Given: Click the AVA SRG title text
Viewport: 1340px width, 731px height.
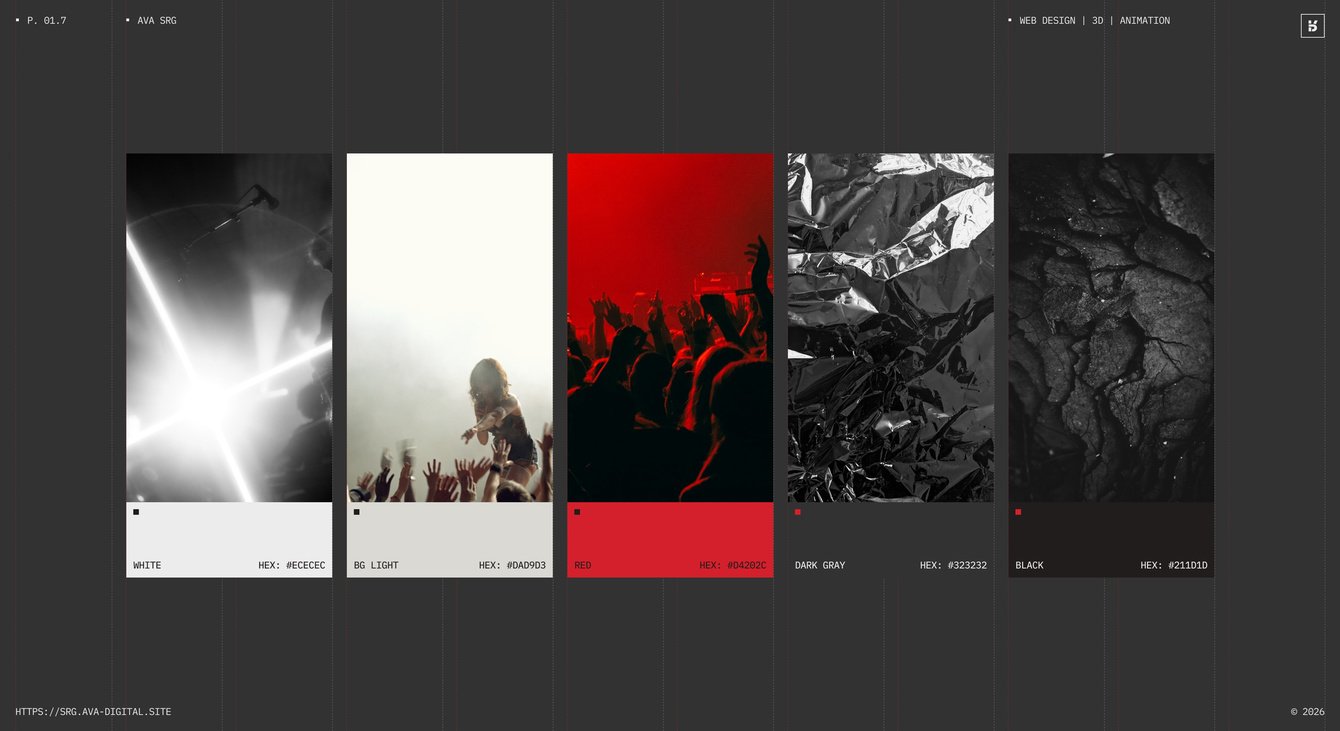Looking at the screenshot, I should [157, 21].
